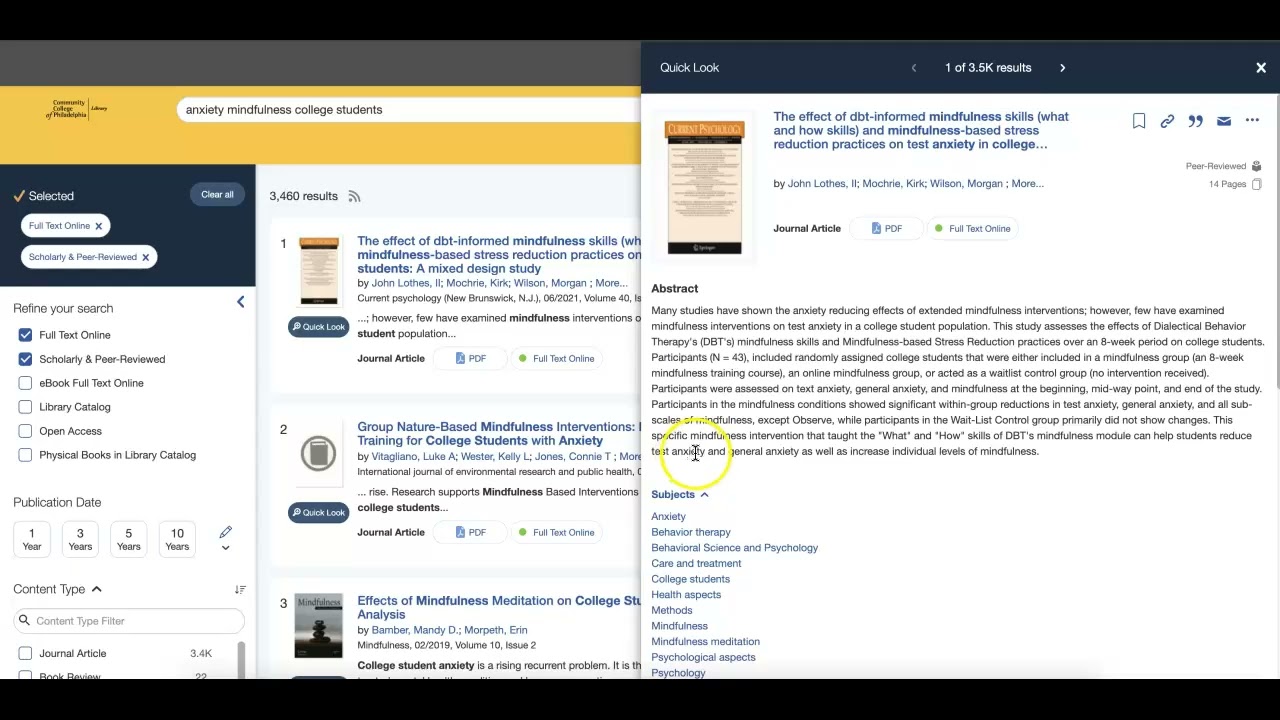Expand more authors for result 1
This screenshot has width=1280, height=720.
(611, 283)
